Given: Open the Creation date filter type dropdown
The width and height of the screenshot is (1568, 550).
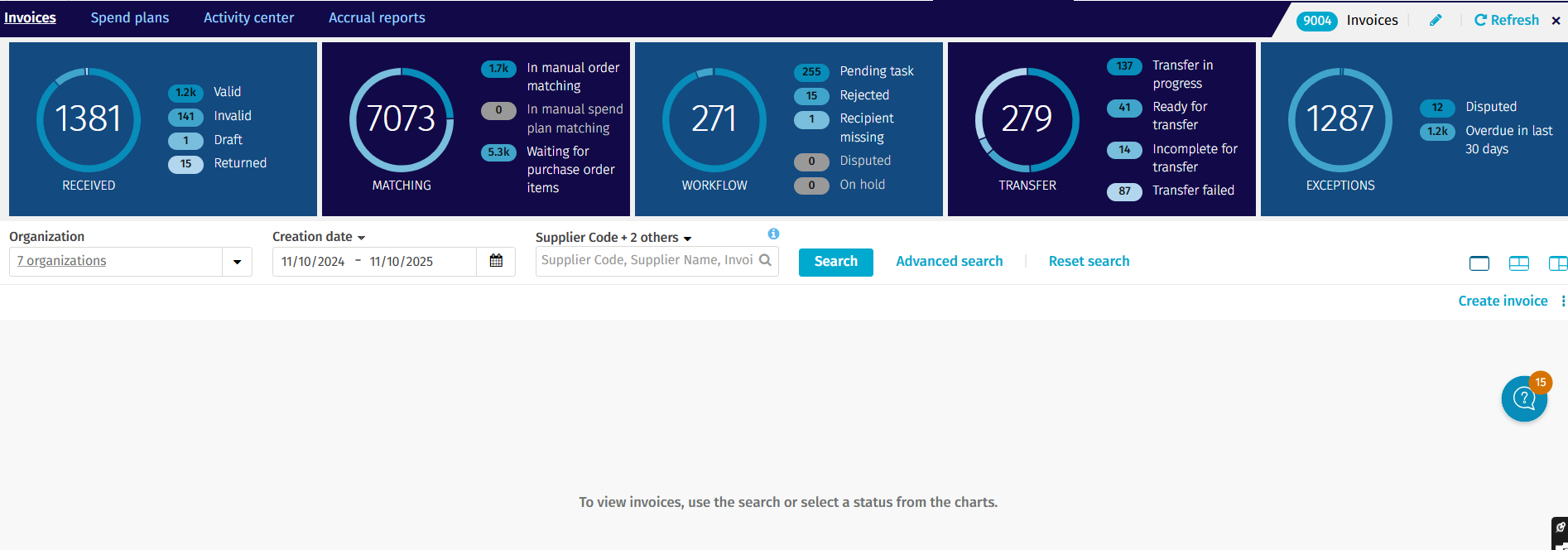Looking at the screenshot, I should pos(361,238).
